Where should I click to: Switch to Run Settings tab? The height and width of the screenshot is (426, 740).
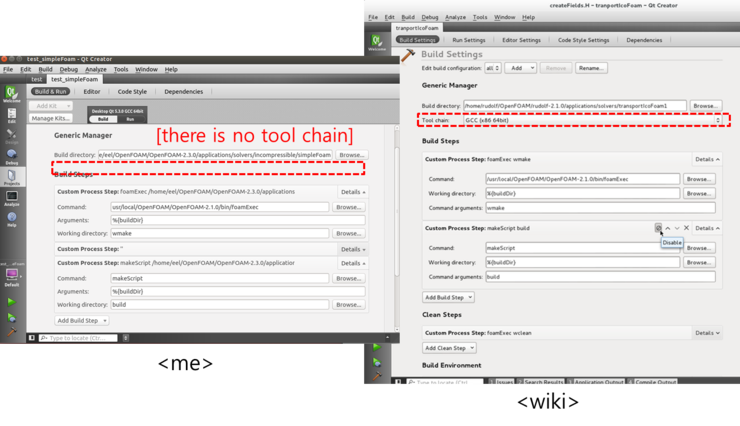point(469,40)
